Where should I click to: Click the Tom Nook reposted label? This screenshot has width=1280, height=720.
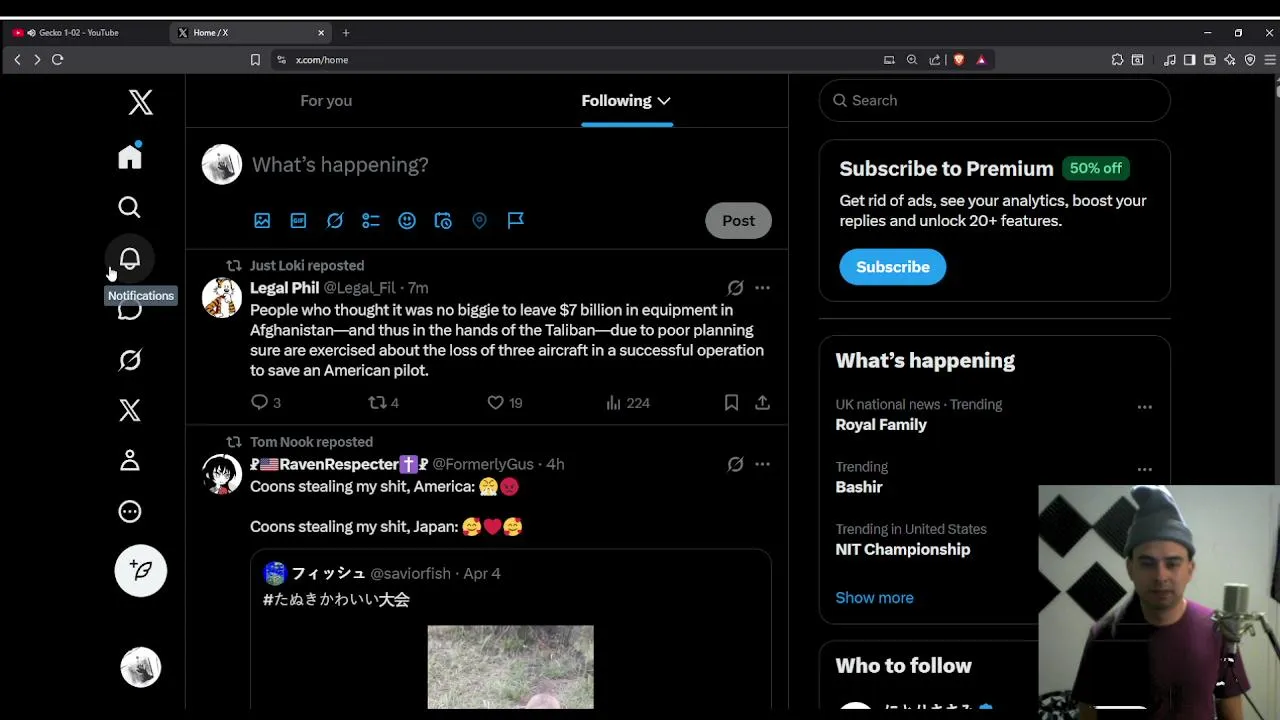(x=311, y=442)
